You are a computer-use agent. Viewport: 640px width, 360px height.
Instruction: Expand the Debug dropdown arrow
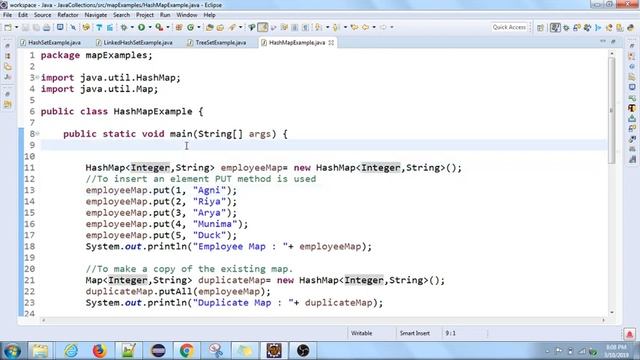coord(132,27)
